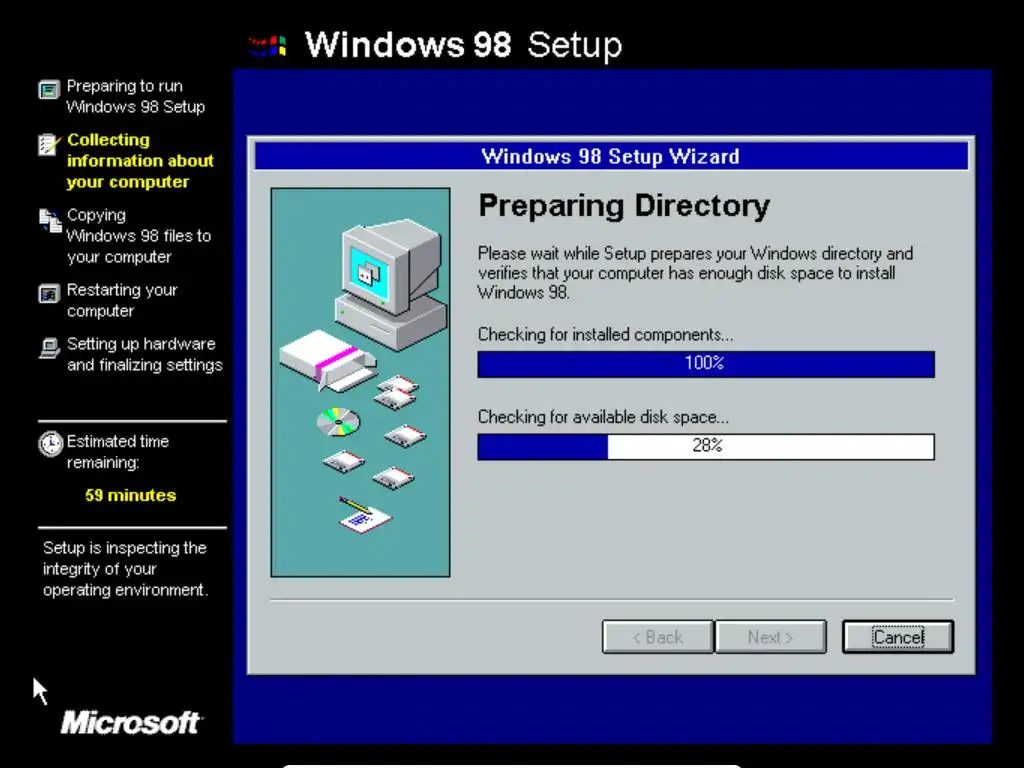
Task: Click the notepad and pencil illustration
Action: [x=364, y=515]
